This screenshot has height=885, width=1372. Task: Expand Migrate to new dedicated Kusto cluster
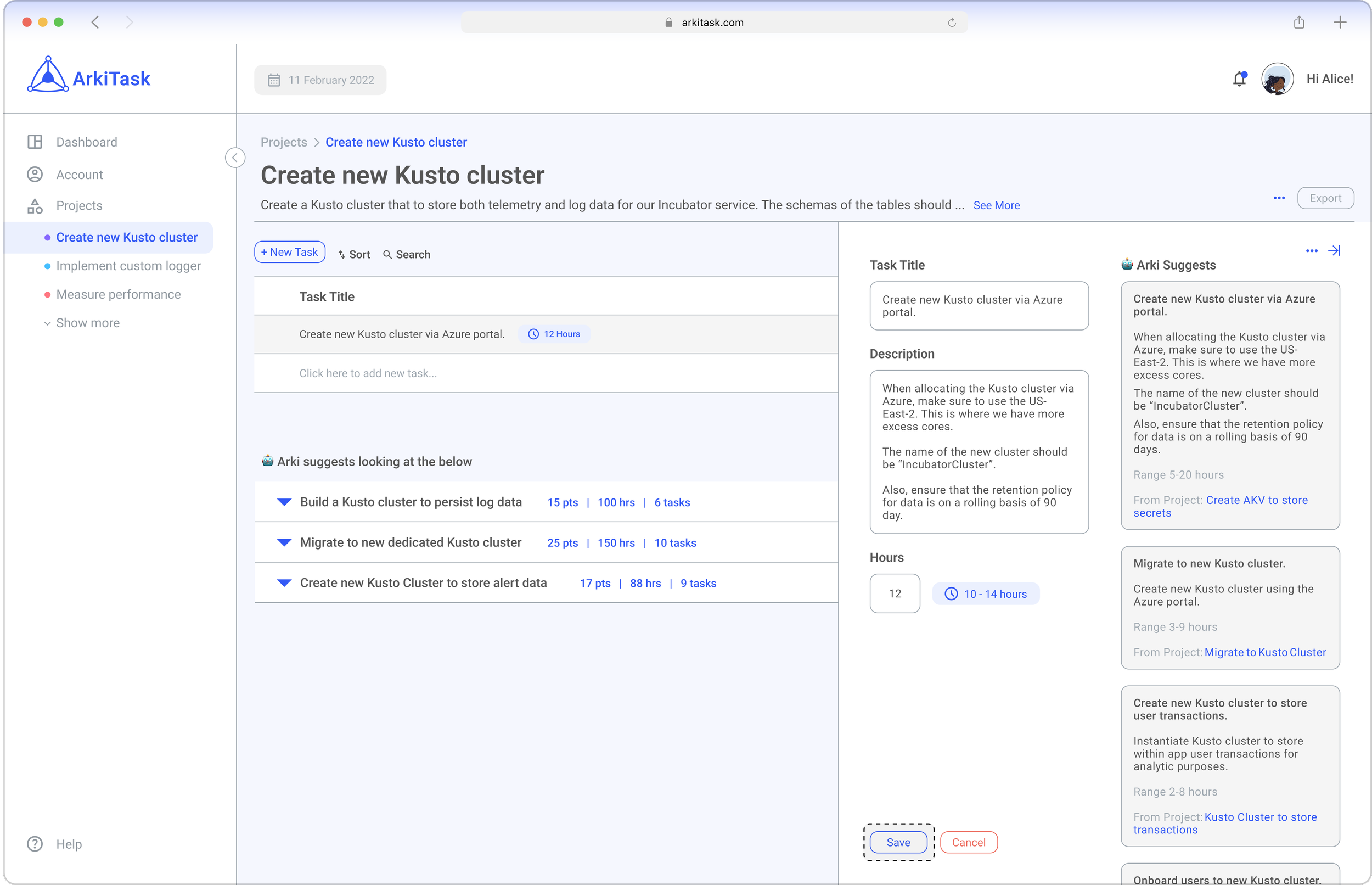tap(284, 542)
